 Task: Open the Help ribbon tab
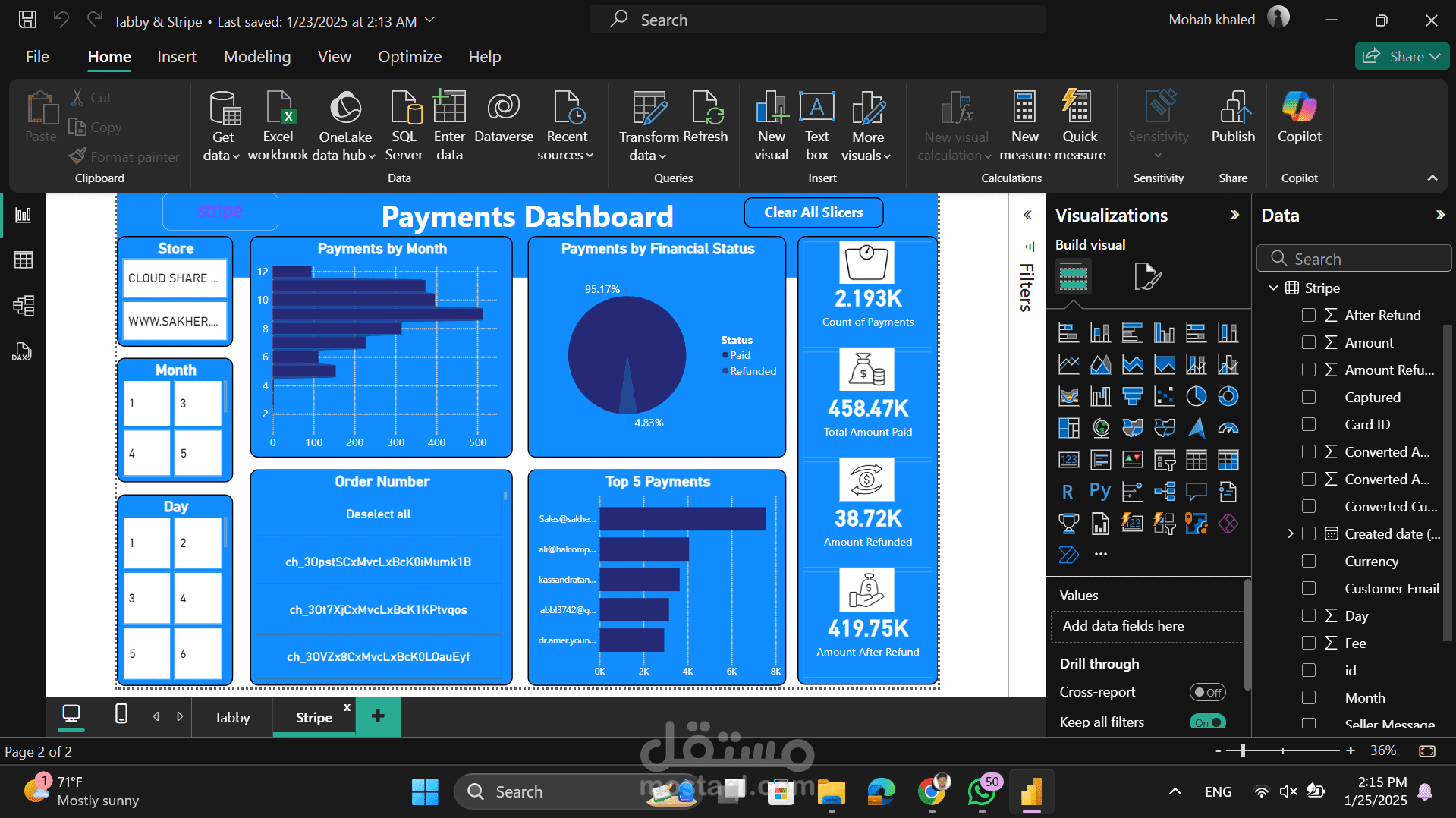(485, 57)
